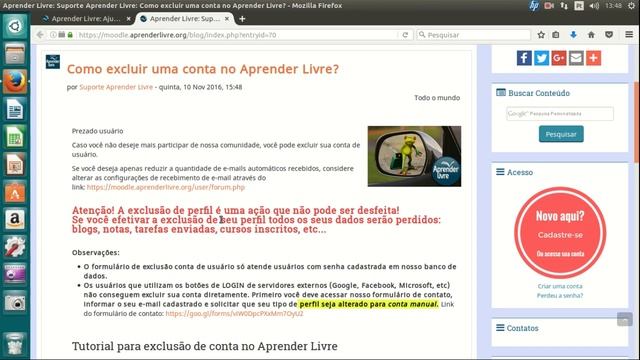Go to Firefox home page icon
The height and width of the screenshot is (360, 640).
click(591, 35)
